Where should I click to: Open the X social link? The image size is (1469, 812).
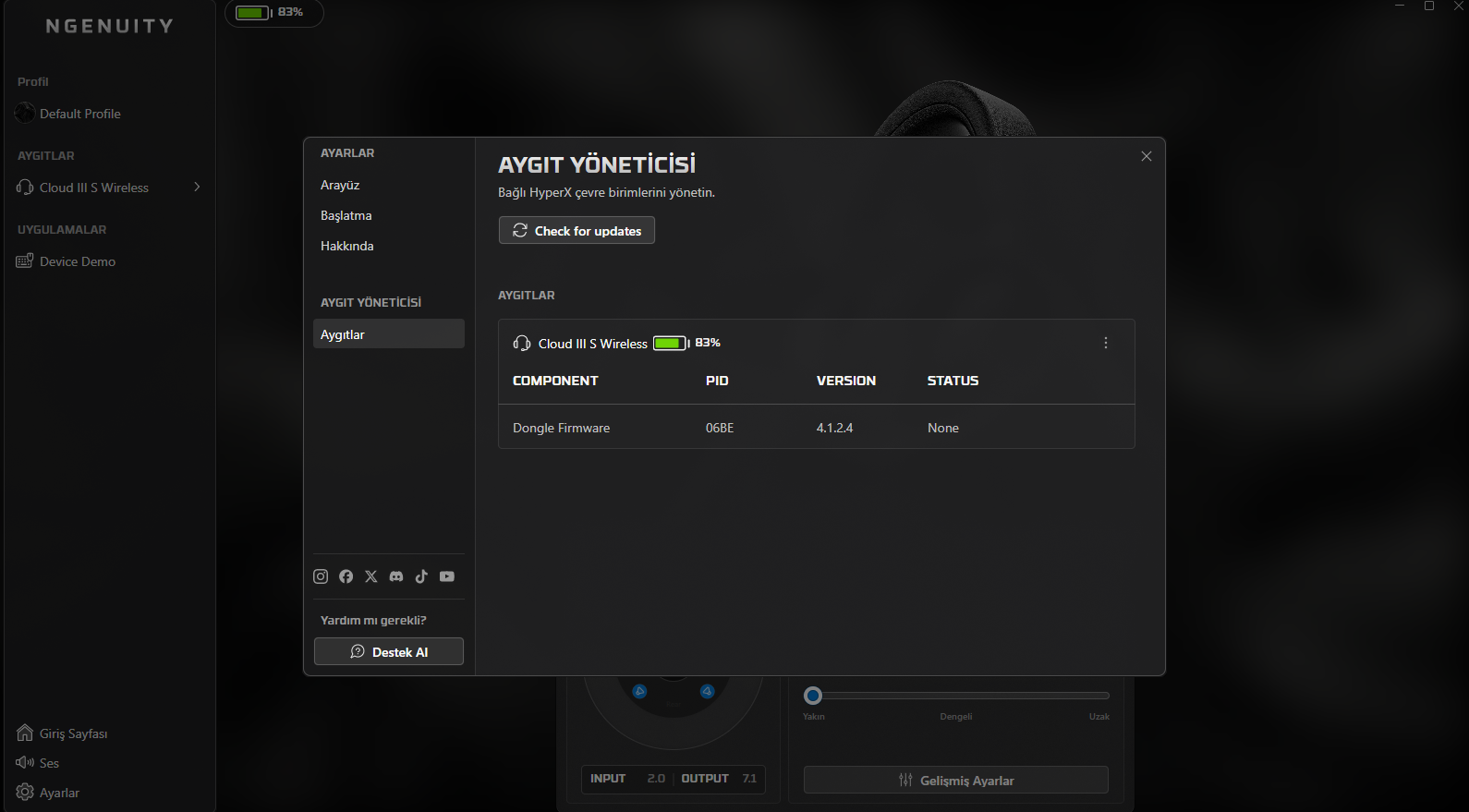(371, 576)
